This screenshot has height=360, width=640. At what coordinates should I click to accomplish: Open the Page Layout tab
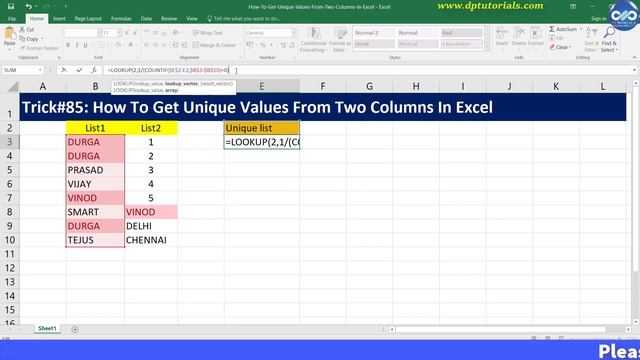click(88, 18)
